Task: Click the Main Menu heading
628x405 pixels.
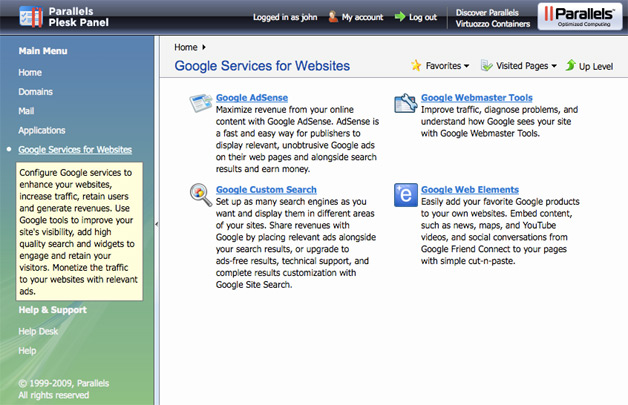Action: [x=43, y=51]
